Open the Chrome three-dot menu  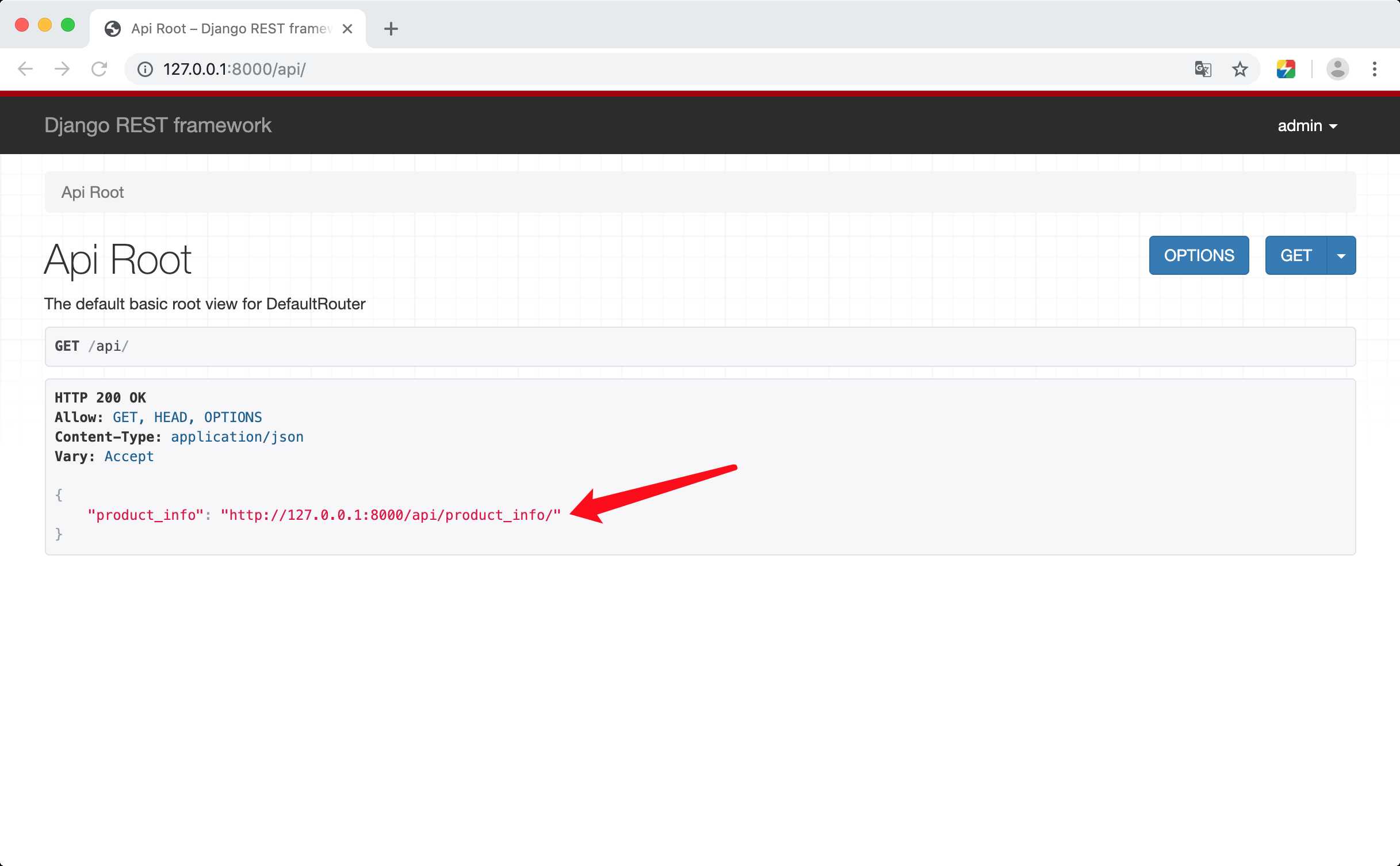click(1375, 69)
